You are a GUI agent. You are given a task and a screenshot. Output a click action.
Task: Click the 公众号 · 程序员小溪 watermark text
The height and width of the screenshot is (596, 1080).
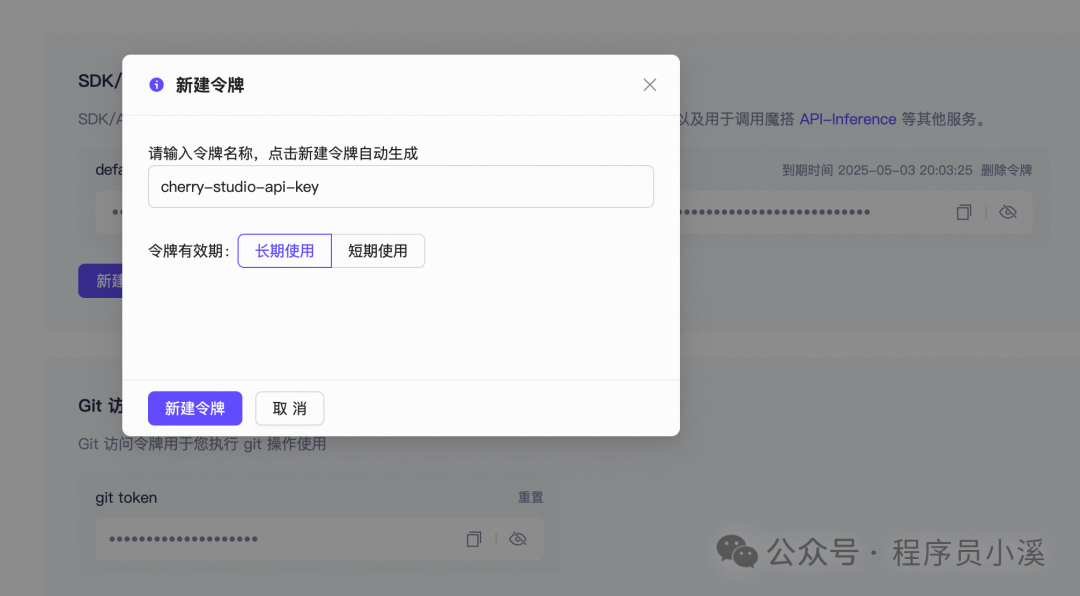[906, 552]
